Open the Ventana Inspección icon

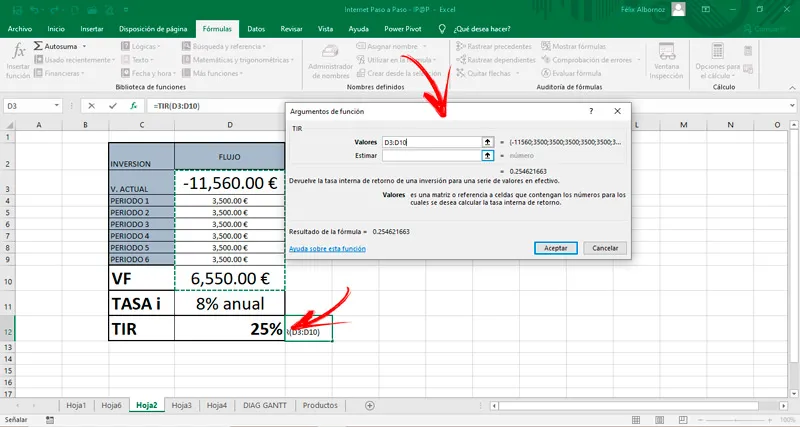[666, 52]
